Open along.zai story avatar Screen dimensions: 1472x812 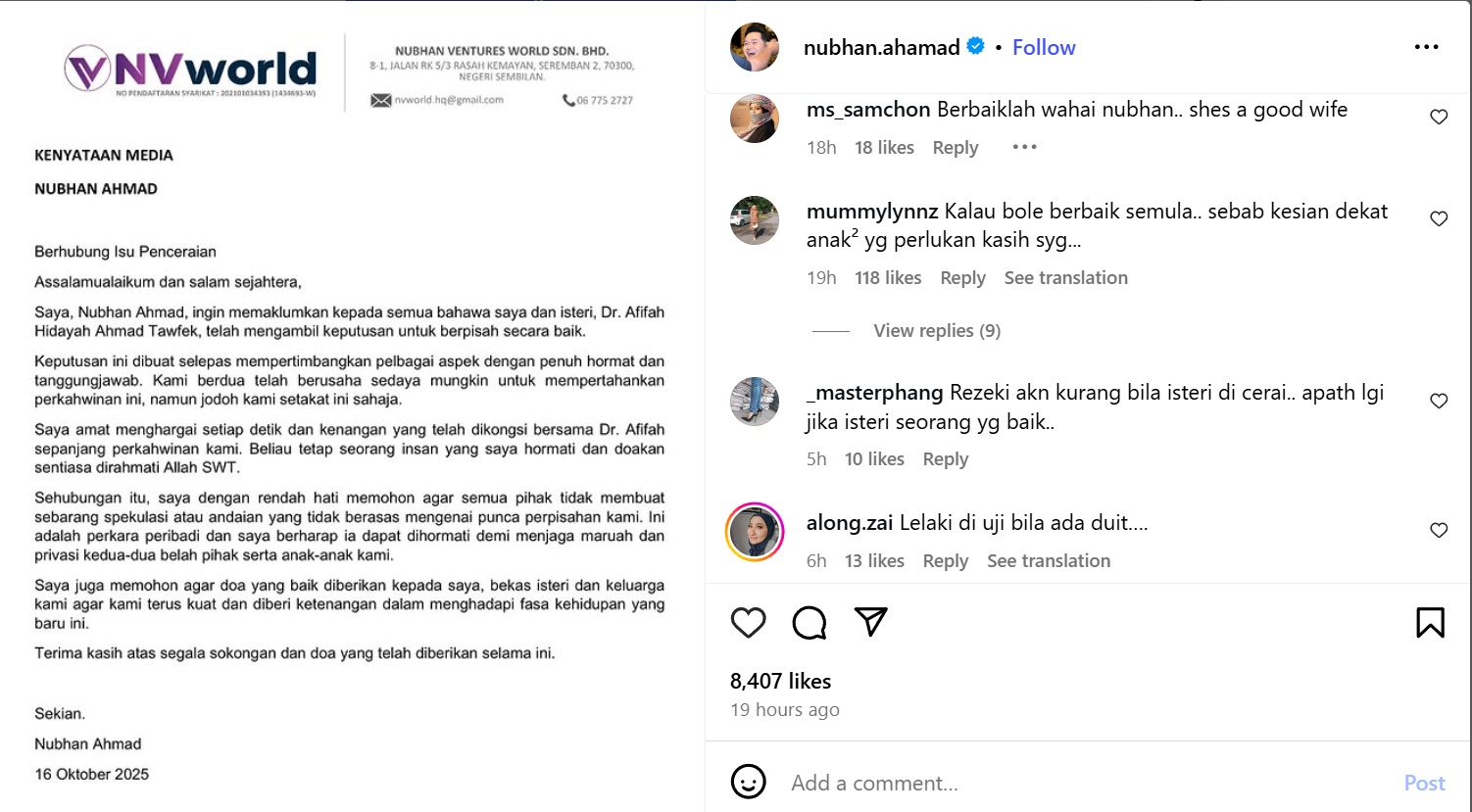755,532
